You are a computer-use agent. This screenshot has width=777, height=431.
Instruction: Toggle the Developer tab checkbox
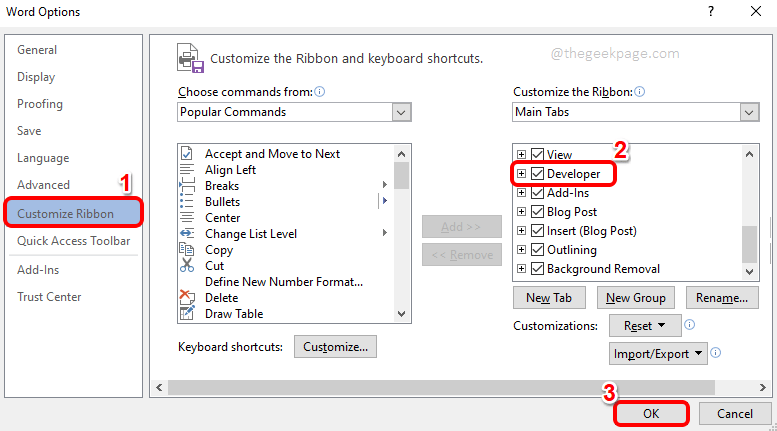[x=537, y=174]
